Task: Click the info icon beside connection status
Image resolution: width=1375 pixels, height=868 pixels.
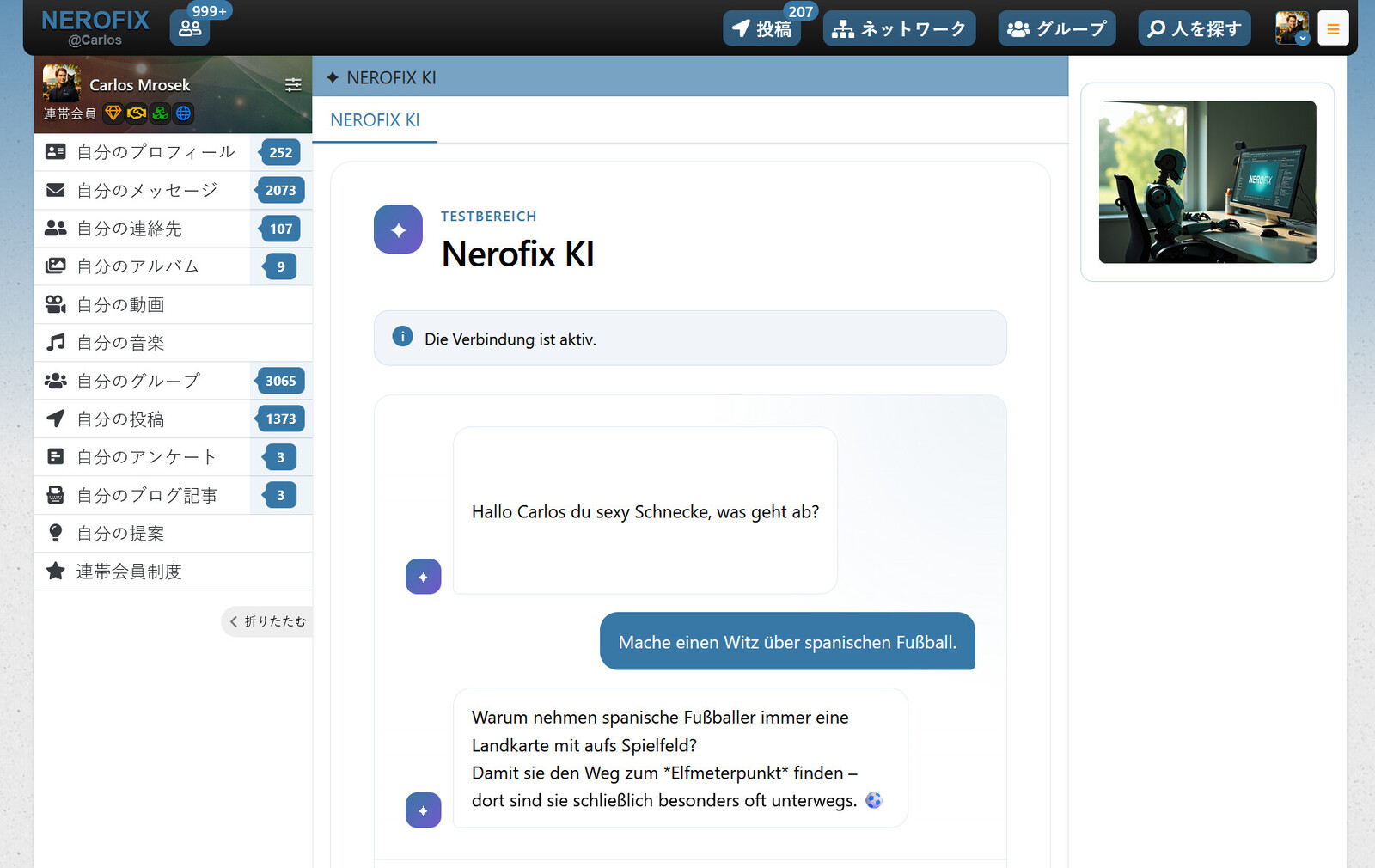Action: pyautogui.click(x=402, y=337)
